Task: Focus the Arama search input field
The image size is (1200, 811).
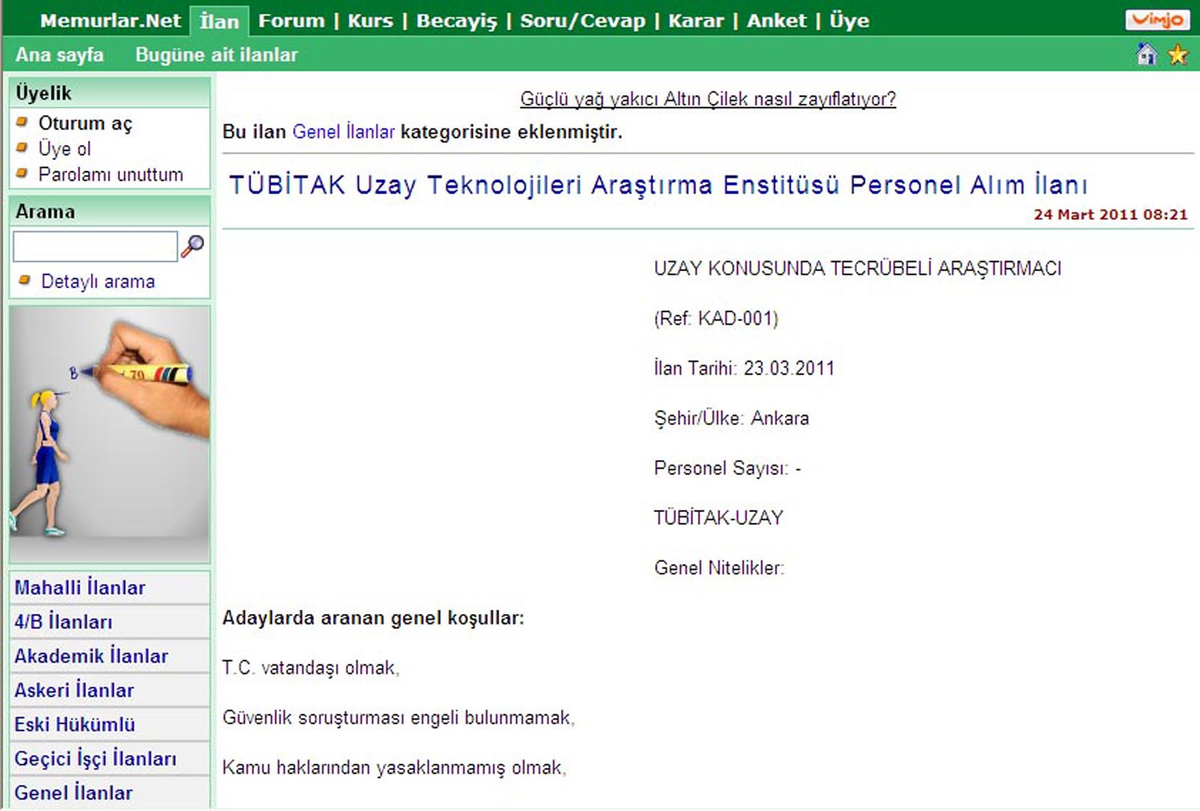Action: coord(95,246)
